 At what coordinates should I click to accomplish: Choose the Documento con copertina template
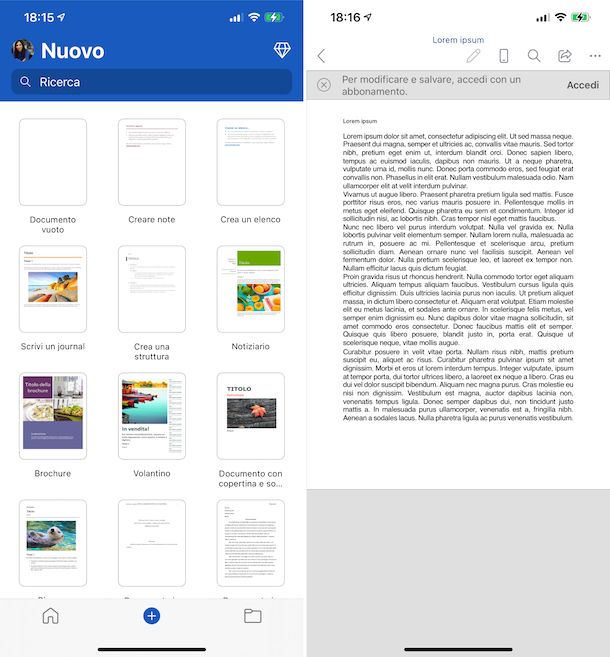coord(251,416)
